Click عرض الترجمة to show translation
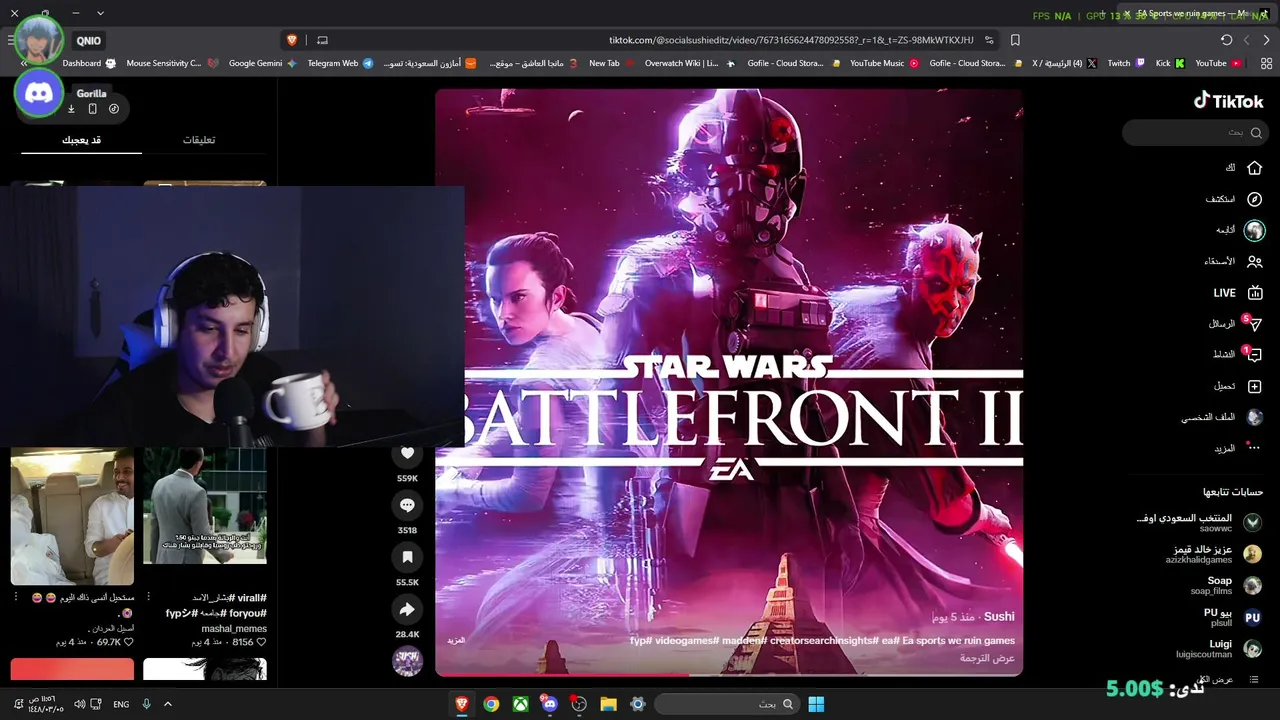The width and height of the screenshot is (1280, 720). (987, 658)
